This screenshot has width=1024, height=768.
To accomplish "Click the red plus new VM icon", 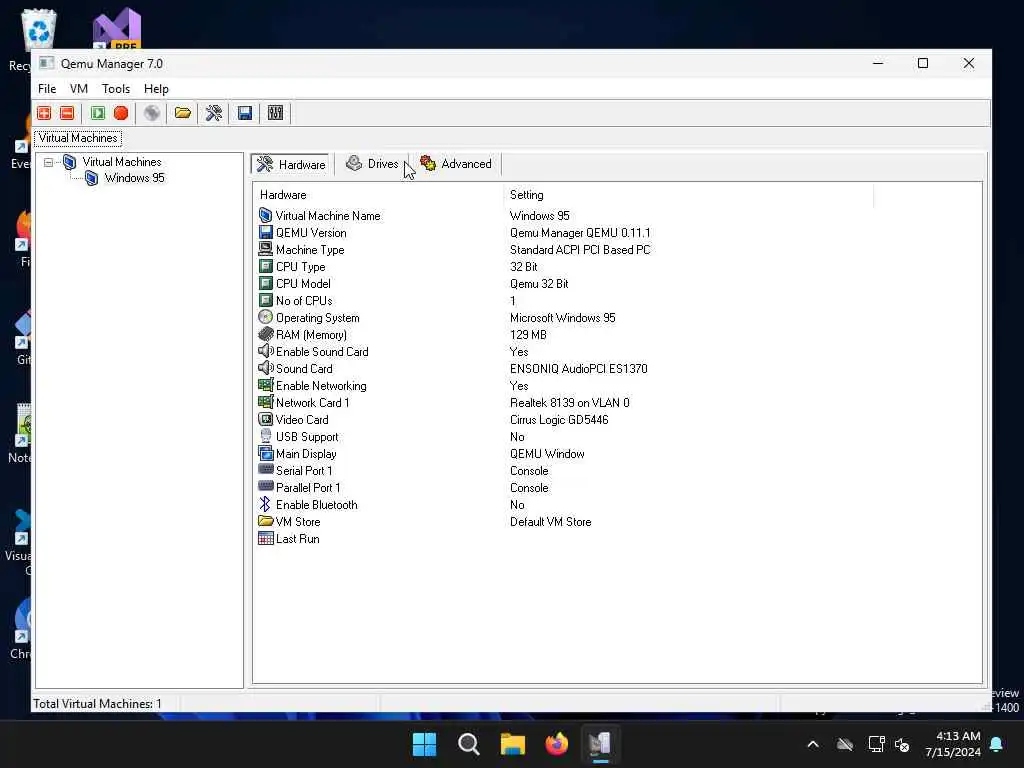I will click(44, 113).
